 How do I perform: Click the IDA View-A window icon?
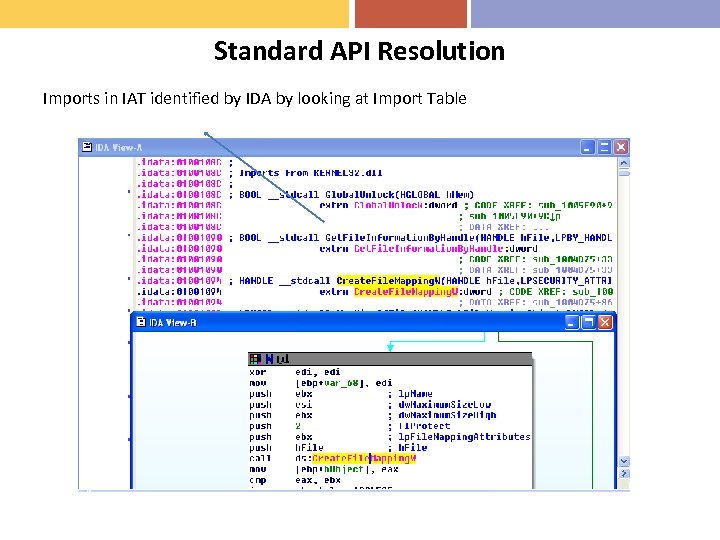(87, 147)
